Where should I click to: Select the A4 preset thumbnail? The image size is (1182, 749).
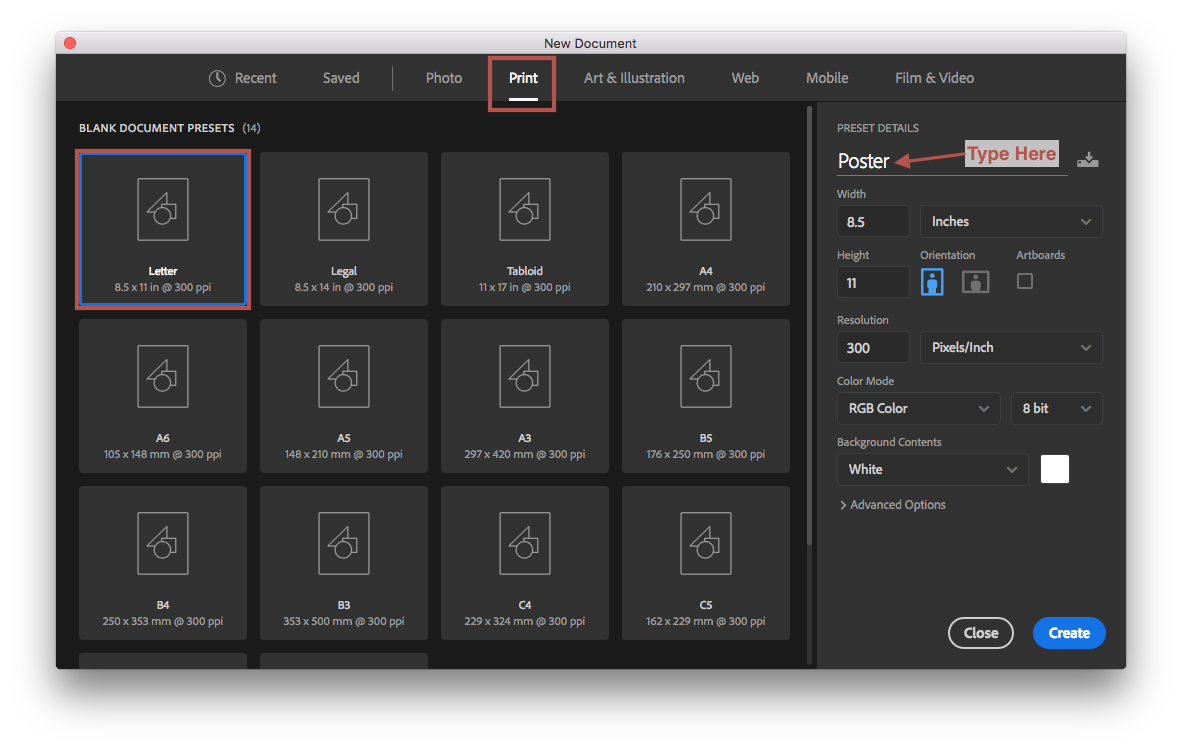pyautogui.click(x=706, y=229)
